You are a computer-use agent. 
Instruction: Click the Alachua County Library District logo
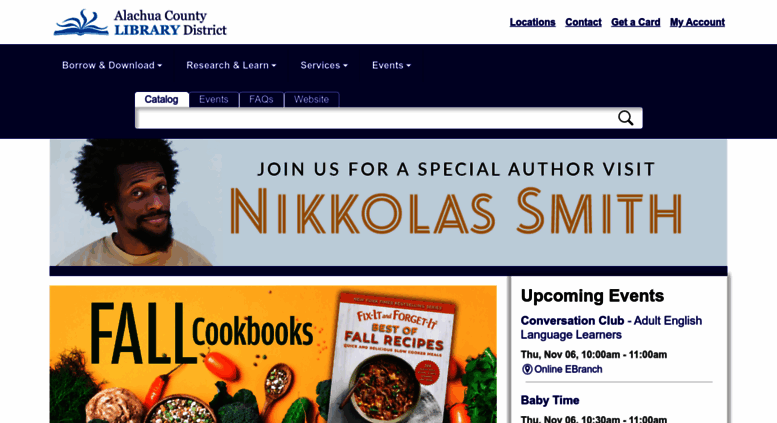[140, 23]
